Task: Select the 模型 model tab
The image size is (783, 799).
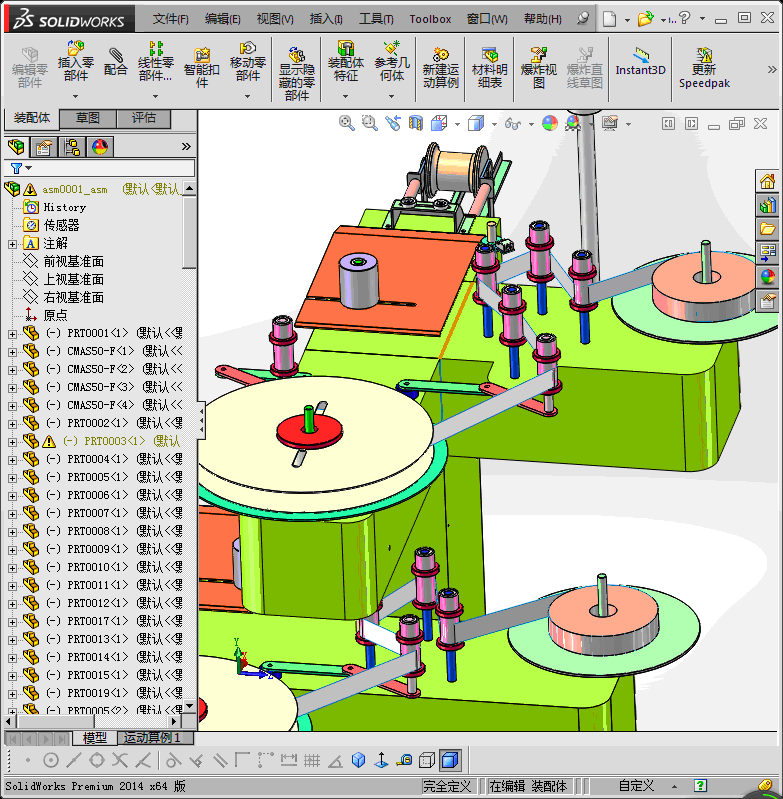Action: point(94,737)
